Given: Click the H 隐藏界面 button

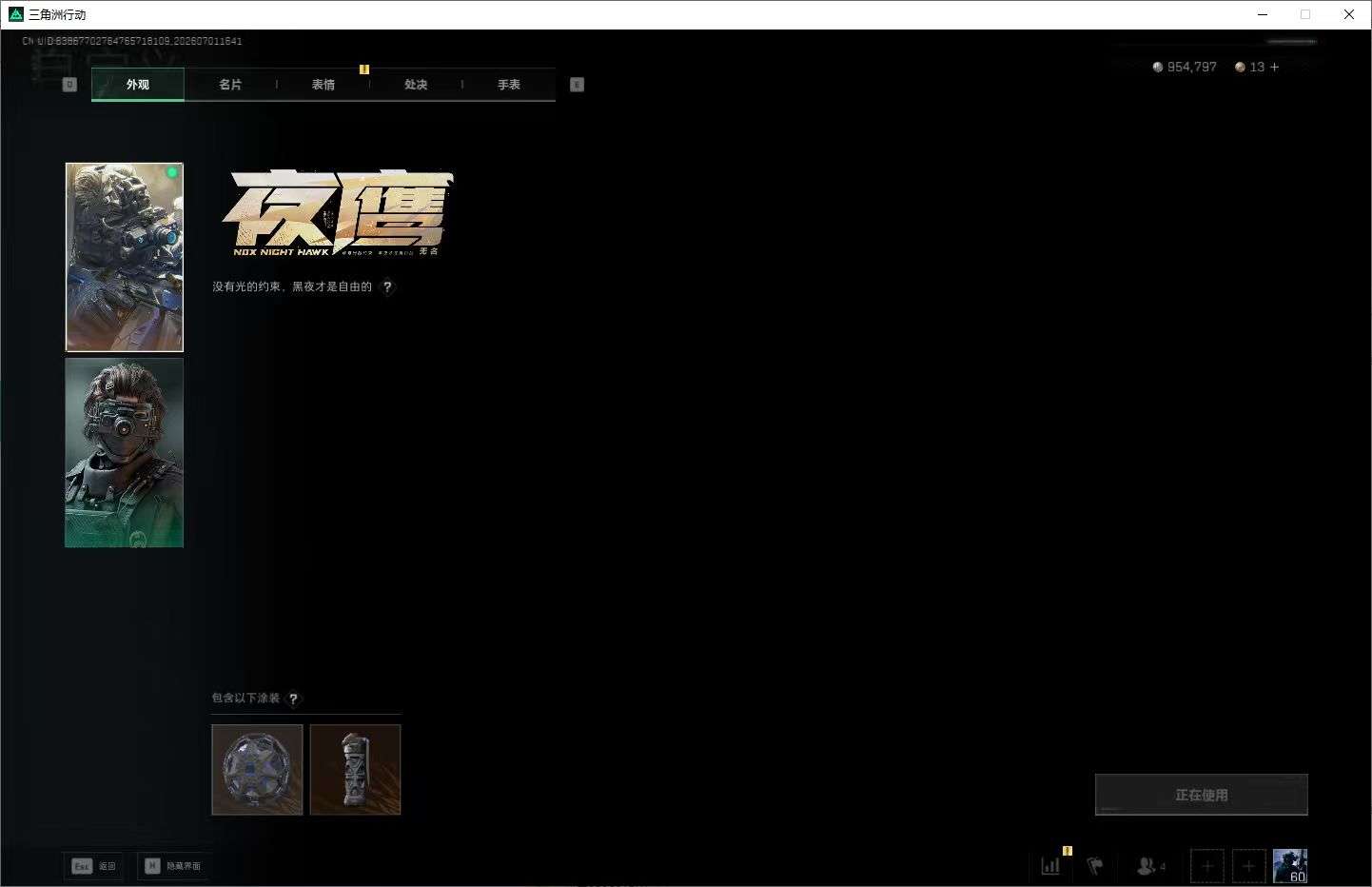Looking at the screenshot, I should [x=172, y=866].
